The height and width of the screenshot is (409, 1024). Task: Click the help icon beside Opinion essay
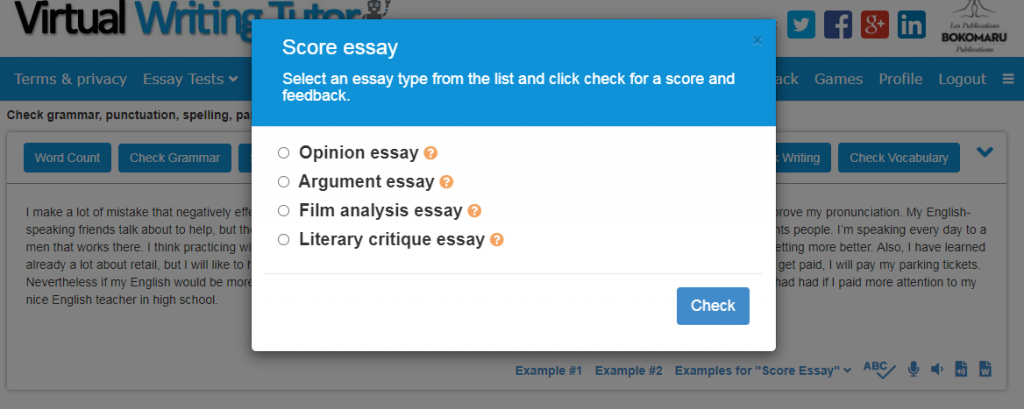pos(430,153)
